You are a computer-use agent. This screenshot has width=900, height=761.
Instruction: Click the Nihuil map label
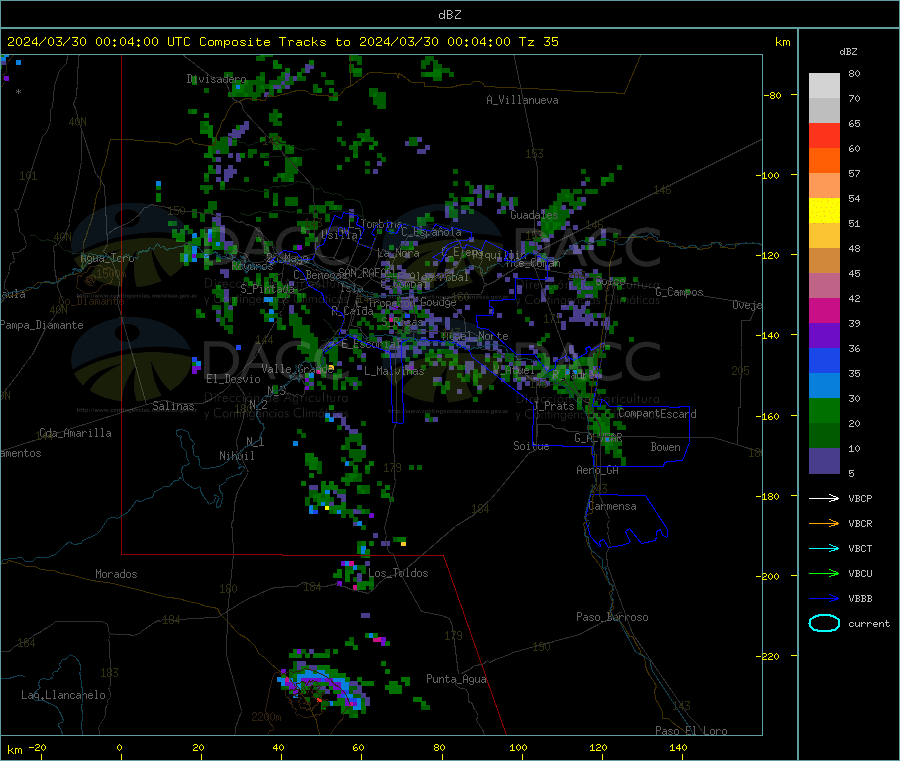click(236, 456)
